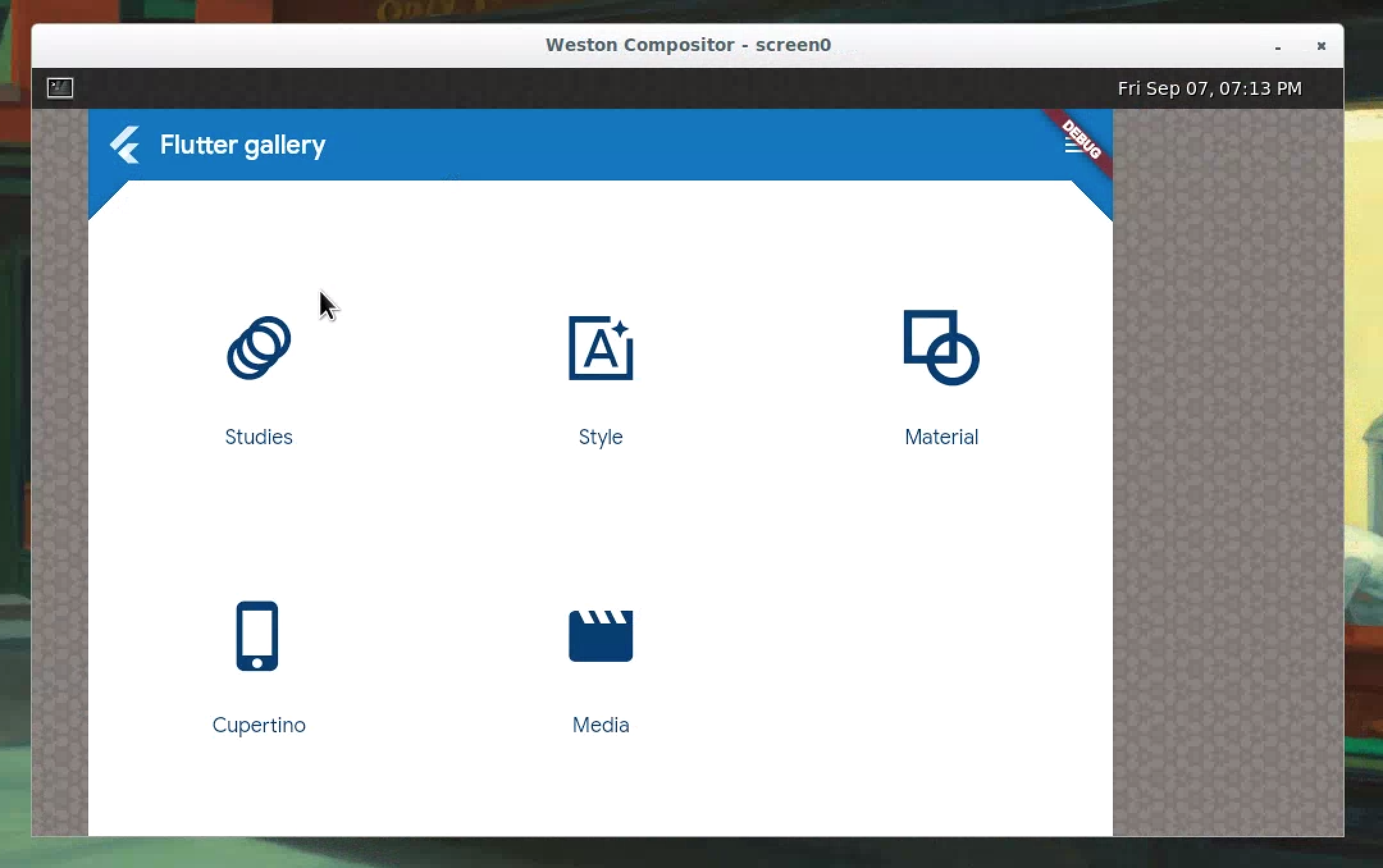Viewport: 1383px width, 868px height.
Task: Open the Studies overlapping circles icon
Action: pos(259,348)
